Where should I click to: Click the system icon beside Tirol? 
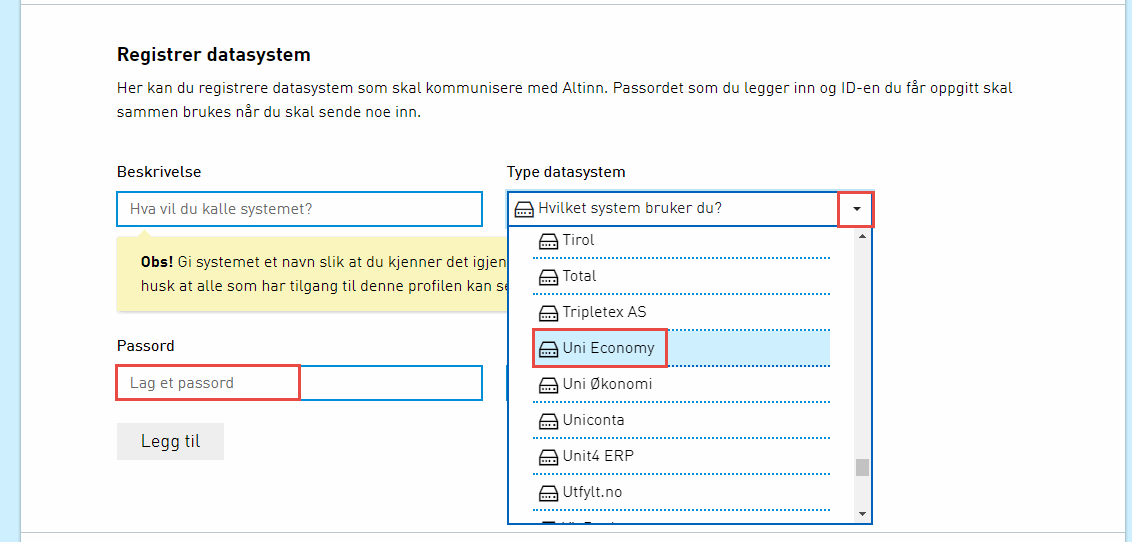[x=548, y=241]
